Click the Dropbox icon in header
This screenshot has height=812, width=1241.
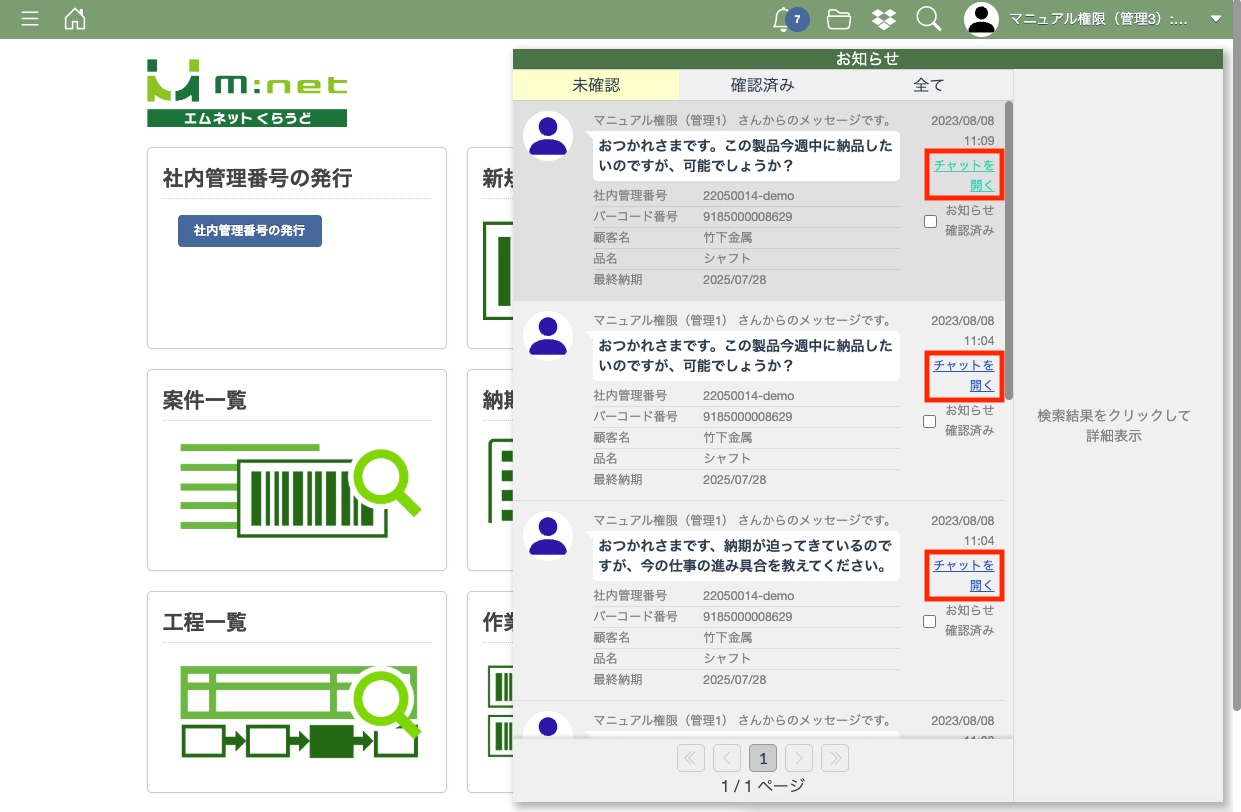pyautogui.click(x=883, y=19)
